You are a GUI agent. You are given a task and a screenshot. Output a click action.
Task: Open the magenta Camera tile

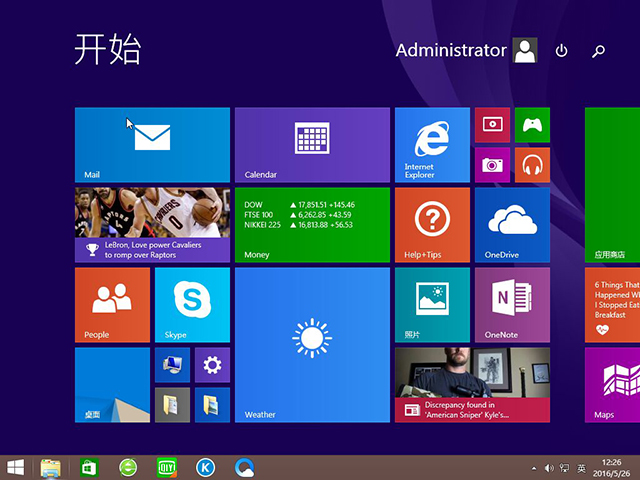492,165
